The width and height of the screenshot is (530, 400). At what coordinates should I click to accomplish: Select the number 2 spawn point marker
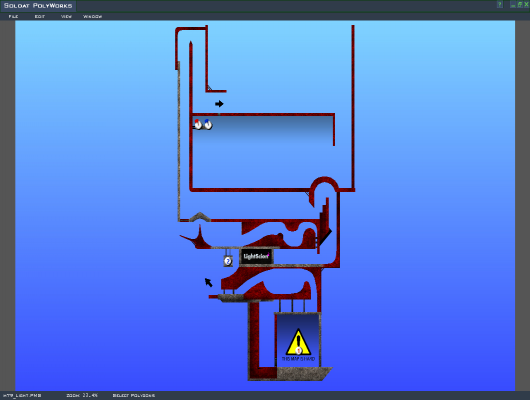228,261
